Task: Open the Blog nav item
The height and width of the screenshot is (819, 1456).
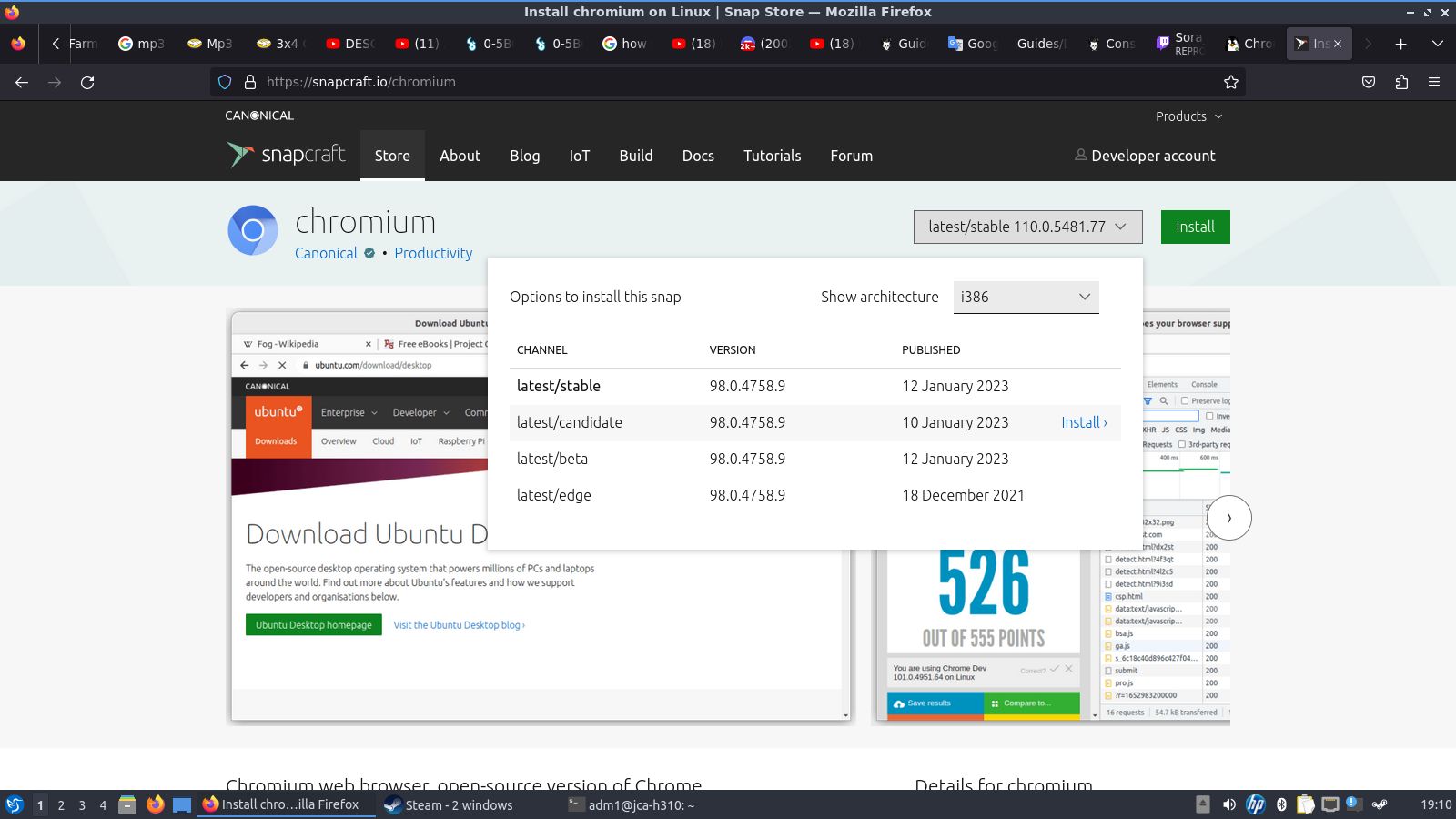Action: (524, 156)
